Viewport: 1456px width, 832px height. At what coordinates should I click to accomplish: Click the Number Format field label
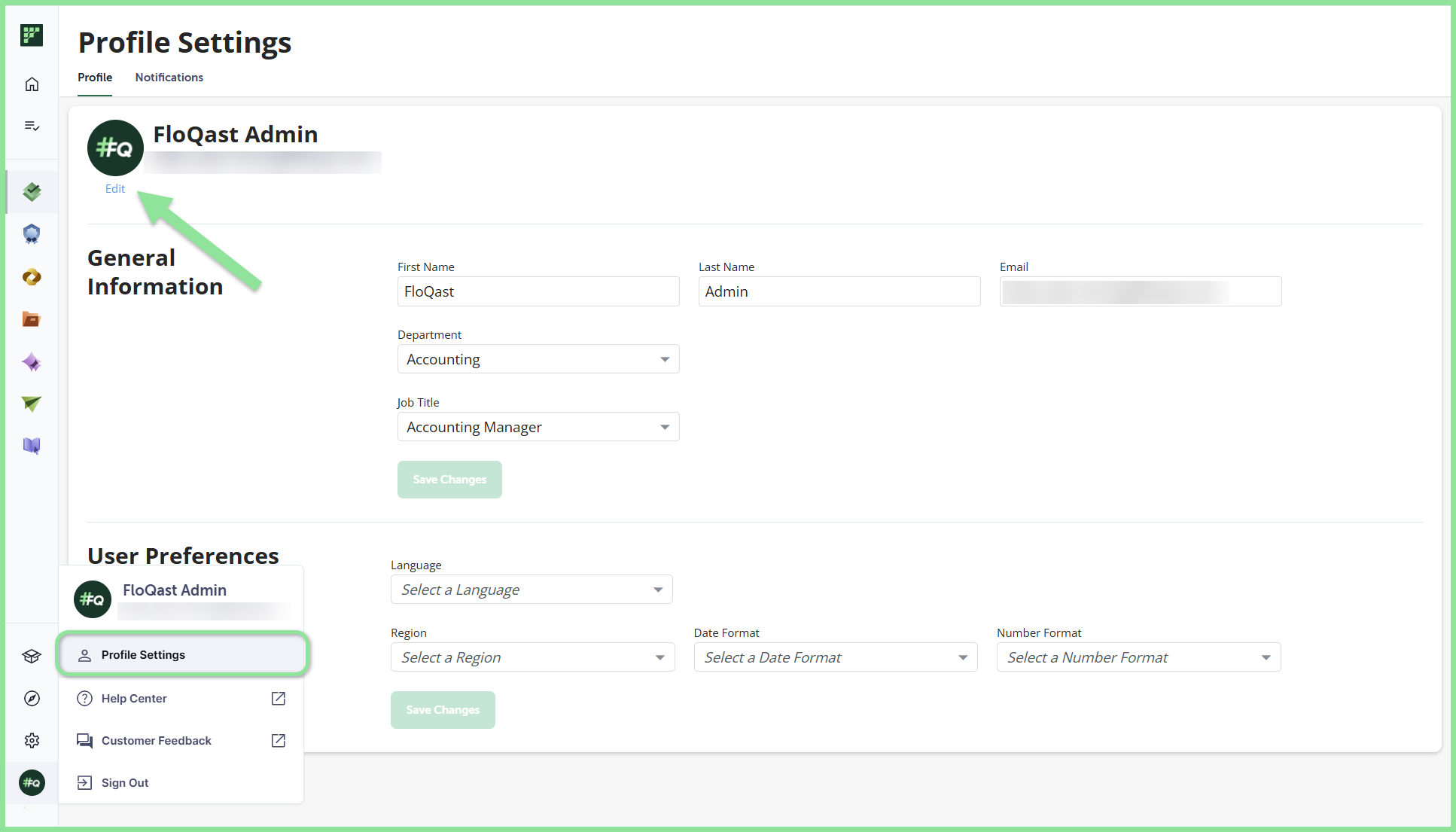(1039, 633)
